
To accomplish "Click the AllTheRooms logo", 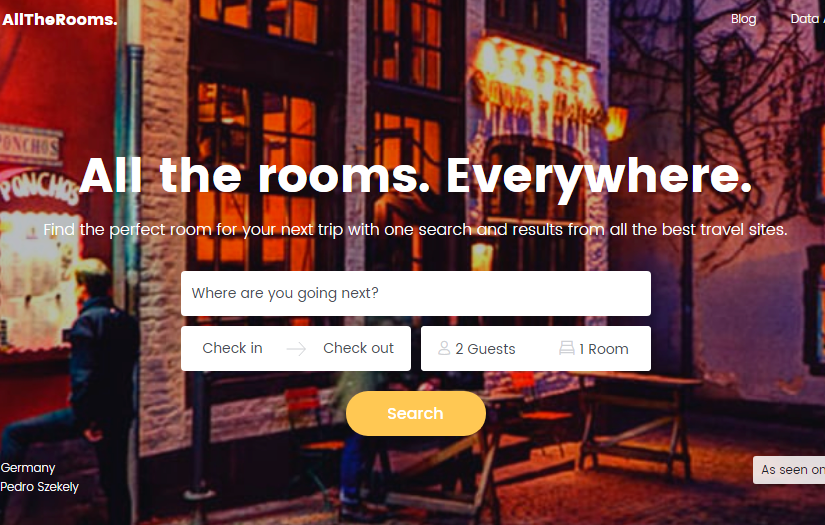I will click(59, 19).
